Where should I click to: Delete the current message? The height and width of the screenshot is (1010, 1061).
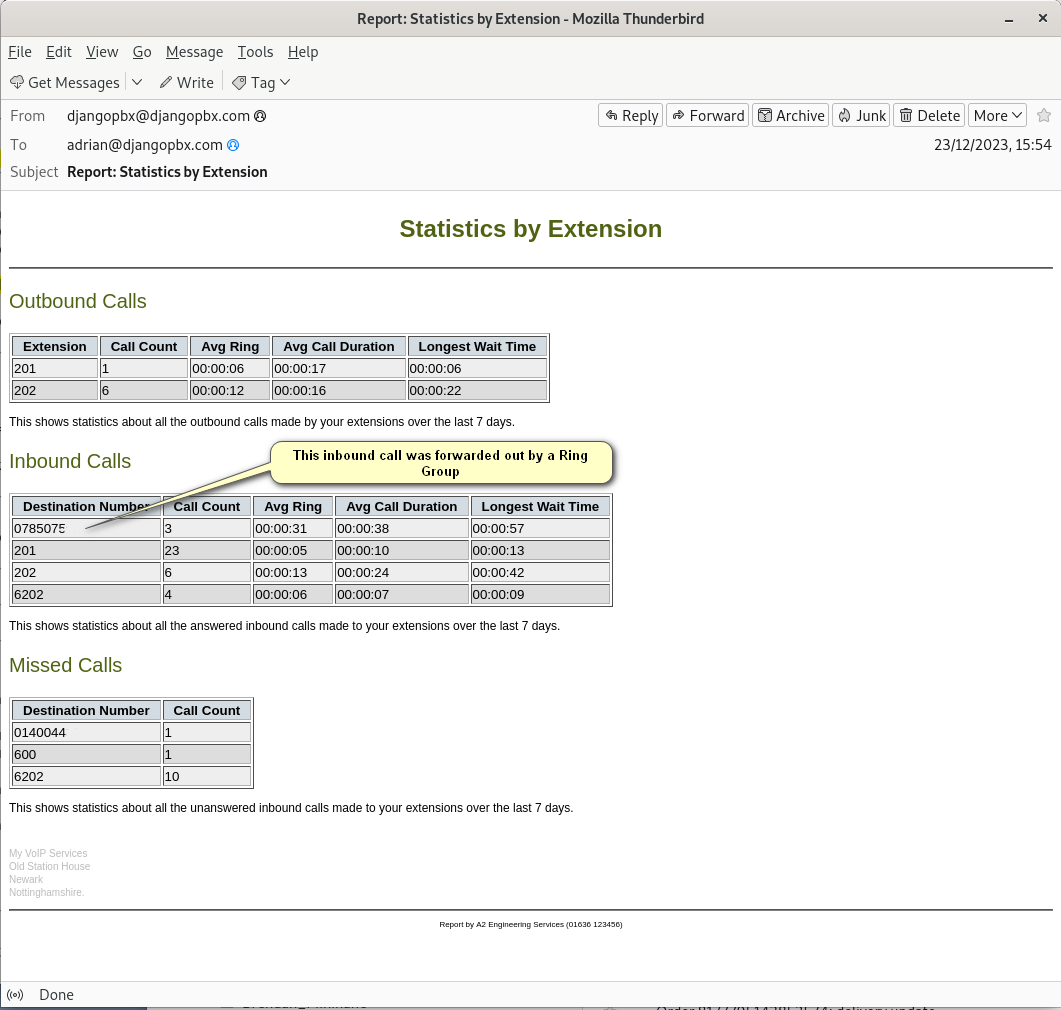tap(928, 116)
